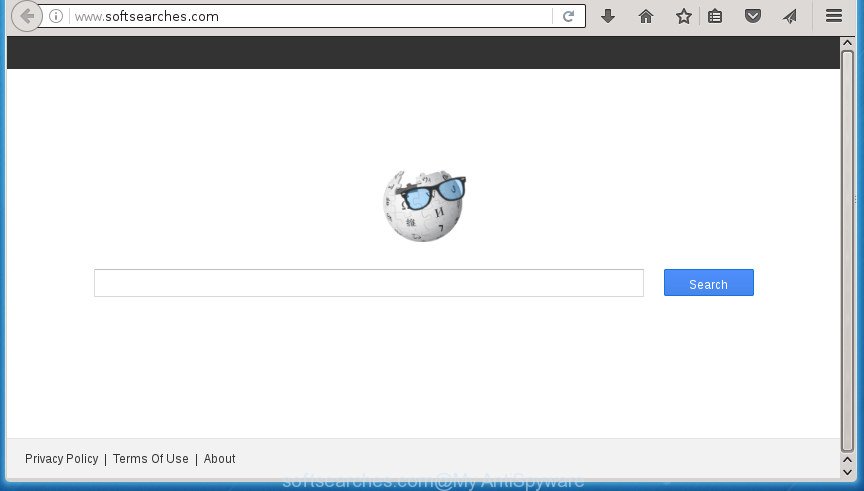Open the Privacy Policy link

62,458
